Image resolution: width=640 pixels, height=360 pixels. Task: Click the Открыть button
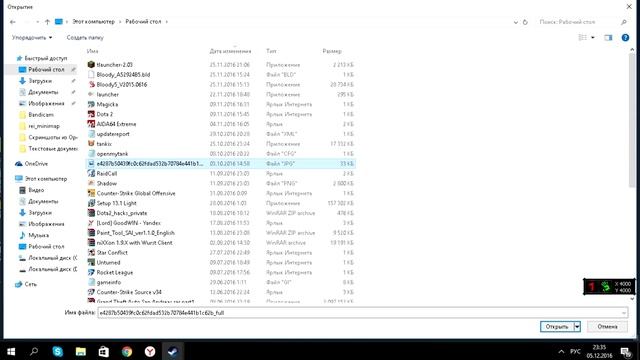[557, 327]
